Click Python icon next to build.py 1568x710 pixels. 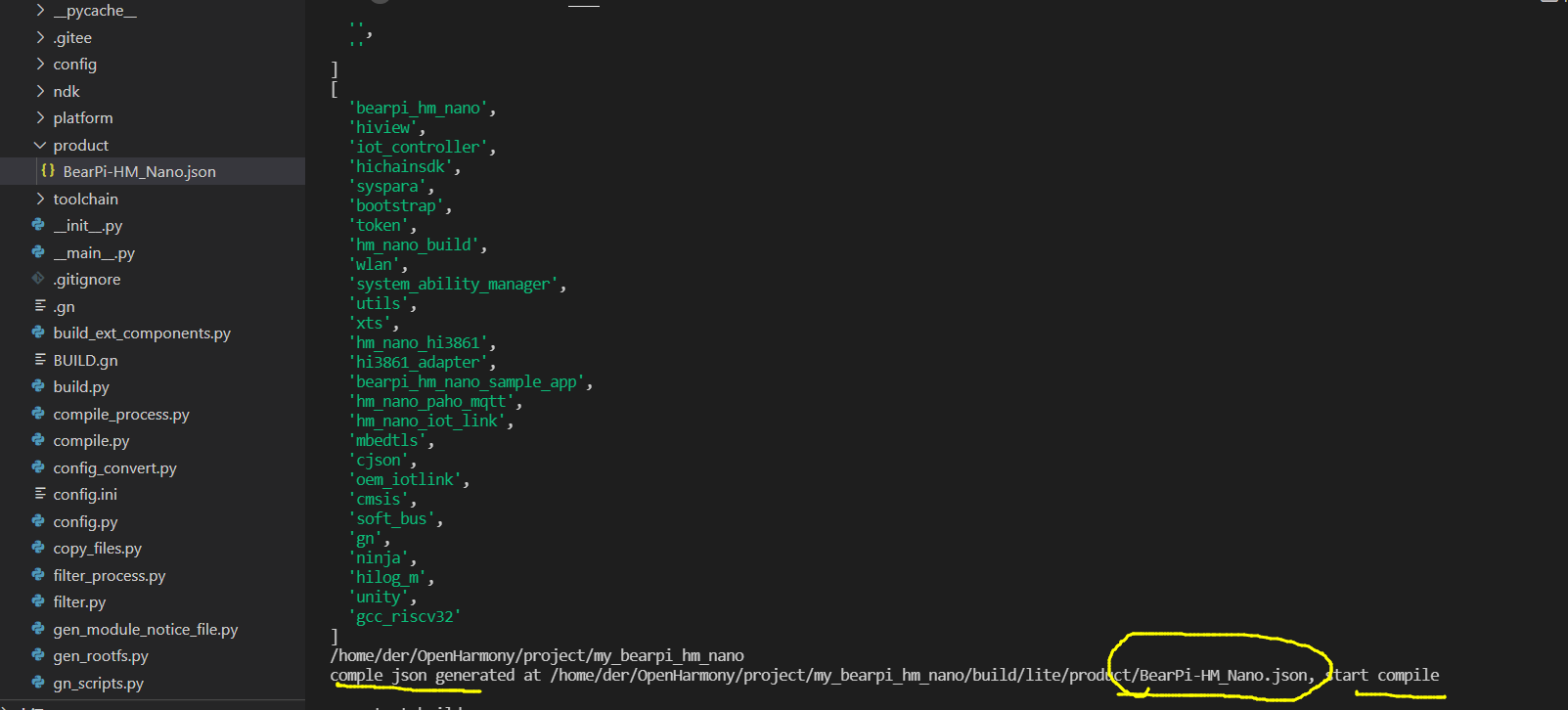[38, 386]
